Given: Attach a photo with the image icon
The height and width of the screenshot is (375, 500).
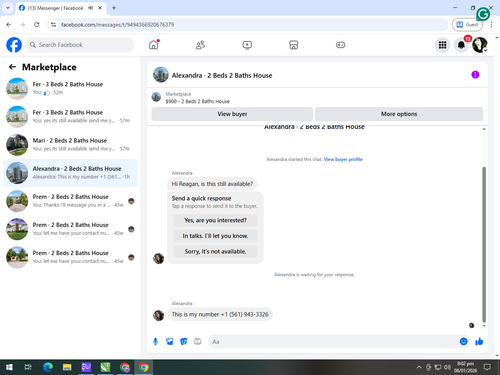Looking at the screenshot, I should 170,341.
